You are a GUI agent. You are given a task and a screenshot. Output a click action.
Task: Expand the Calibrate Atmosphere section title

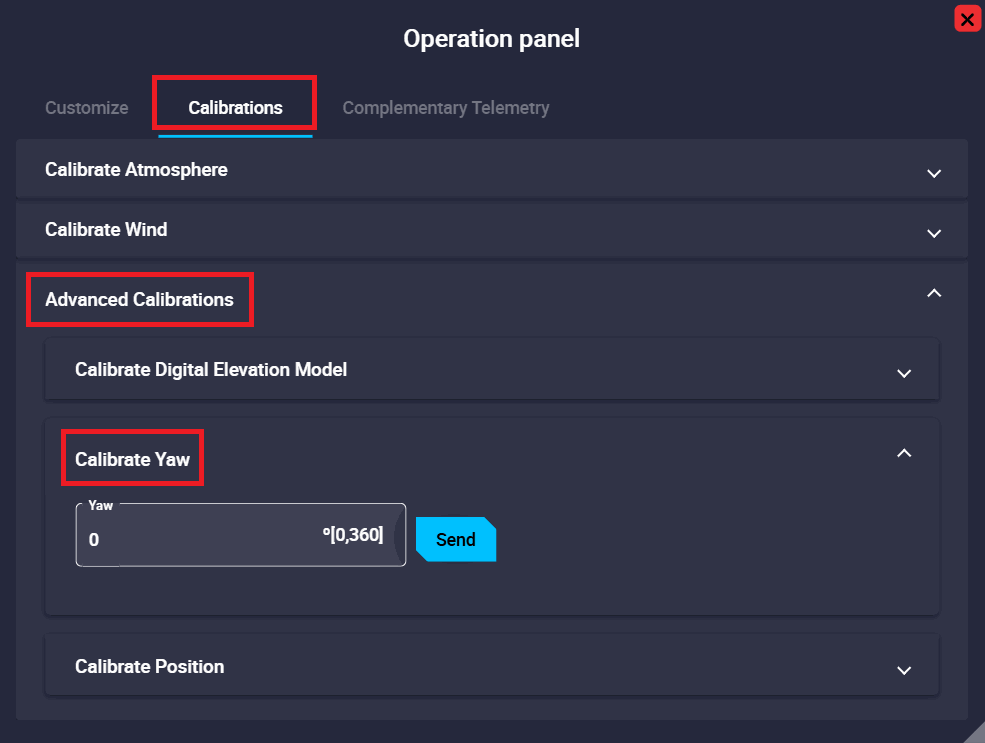pos(136,170)
